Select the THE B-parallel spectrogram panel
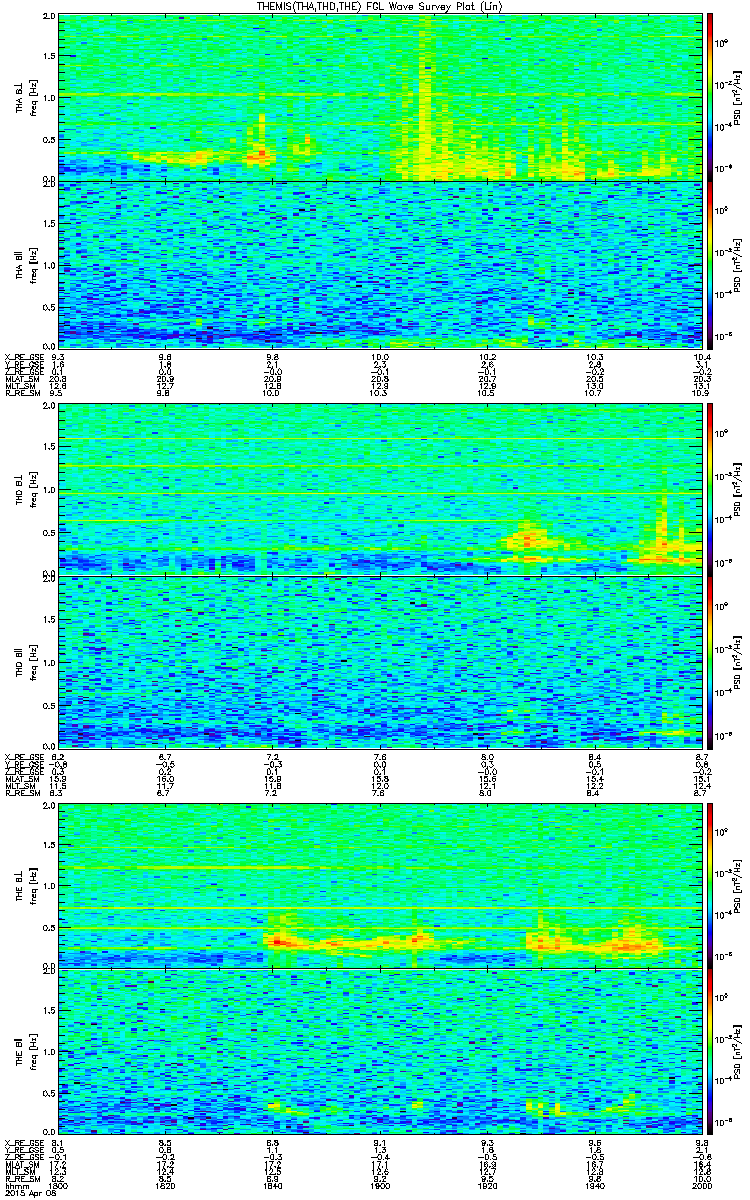The width and height of the screenshot is (750, 1200). (x=379, y=1052)
